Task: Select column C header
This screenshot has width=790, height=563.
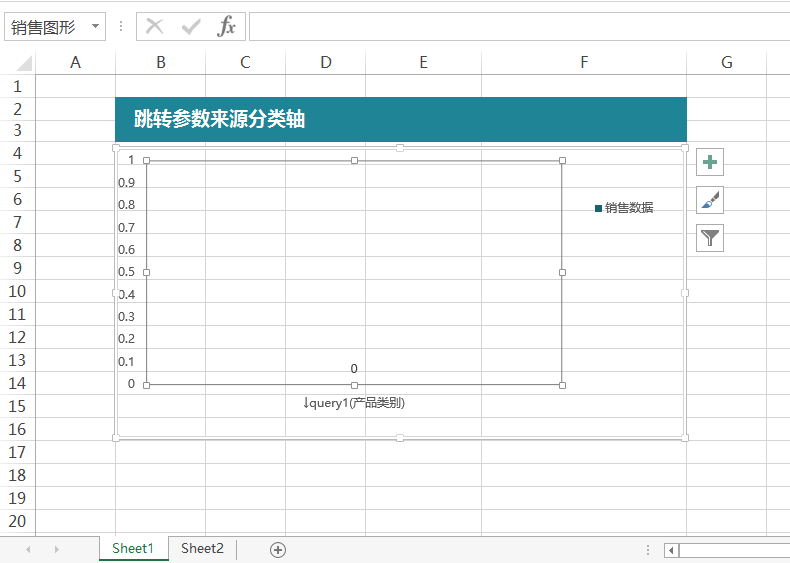Action: coord(245,62)
